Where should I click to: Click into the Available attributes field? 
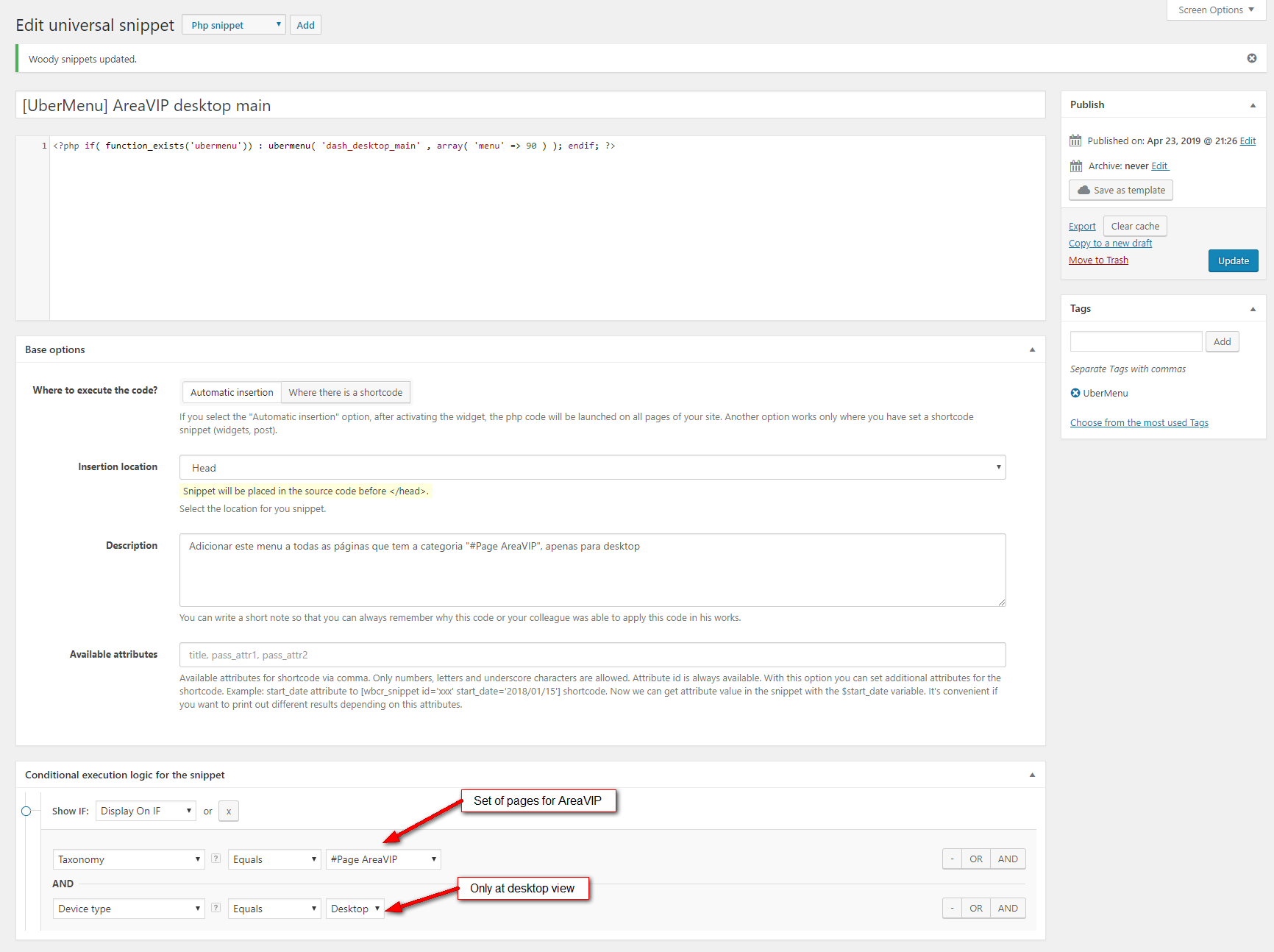pos(592,655)
